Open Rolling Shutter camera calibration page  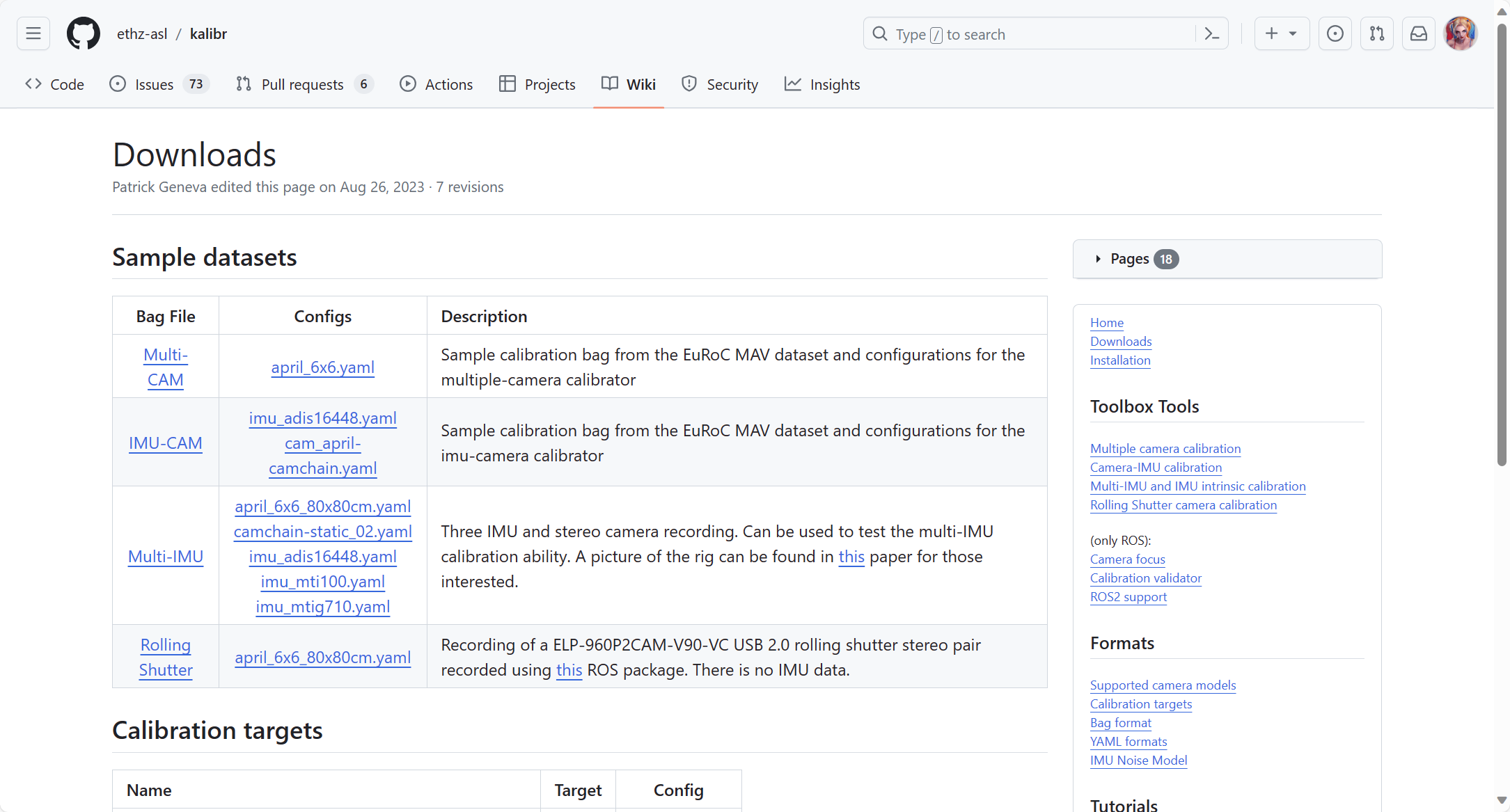click(1183, 505)
